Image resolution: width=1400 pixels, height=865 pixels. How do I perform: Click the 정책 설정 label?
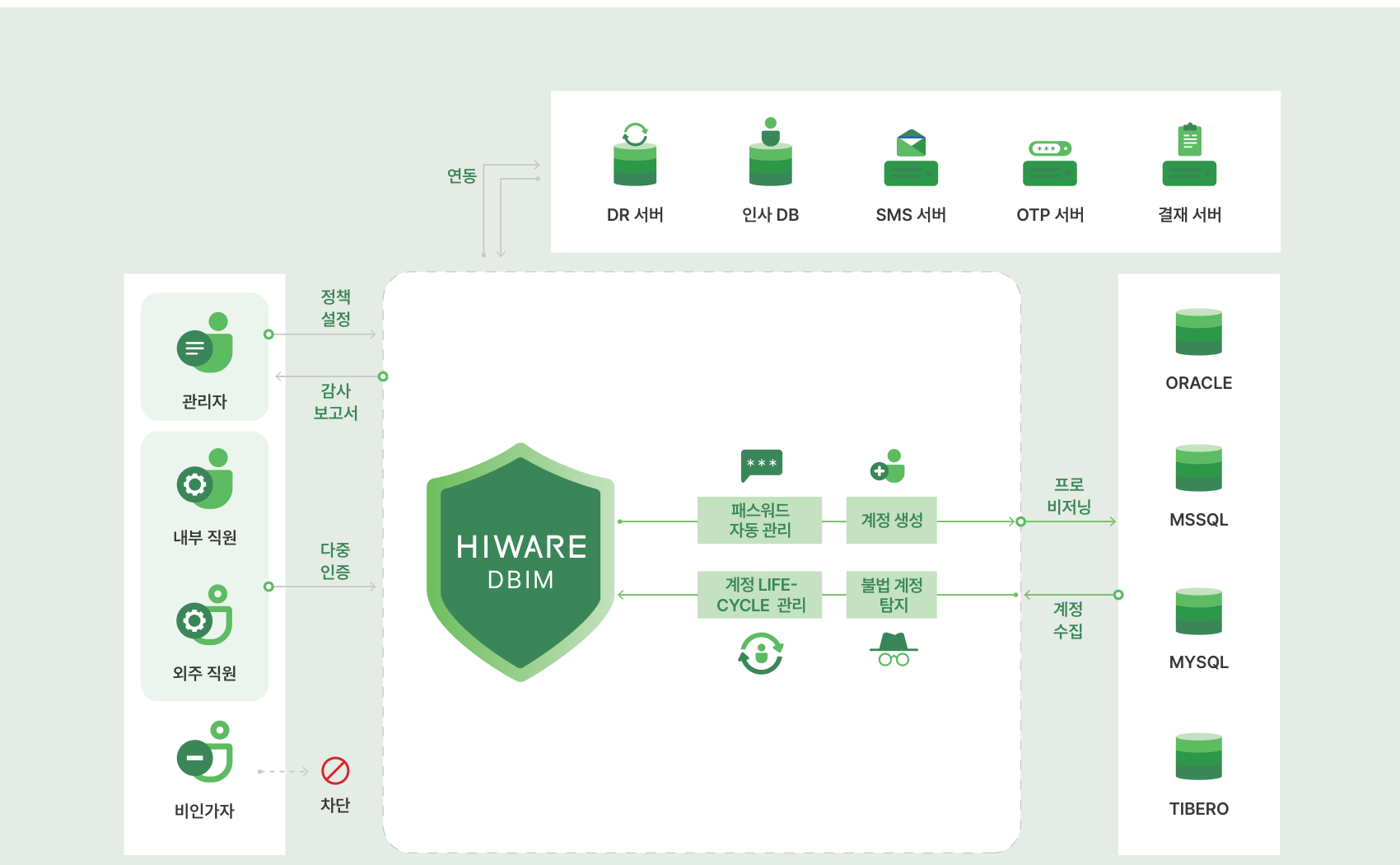click(x=335, y=307)
